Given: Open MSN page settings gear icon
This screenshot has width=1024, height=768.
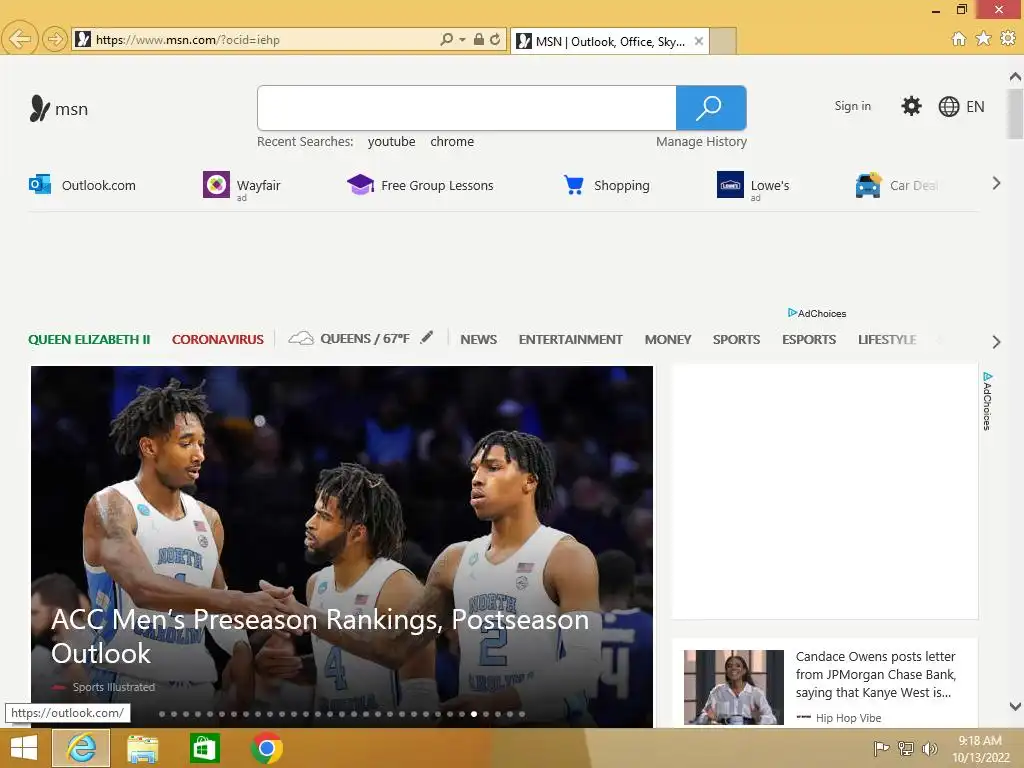Looking at the screenshot, I should [x=911, y=106].
